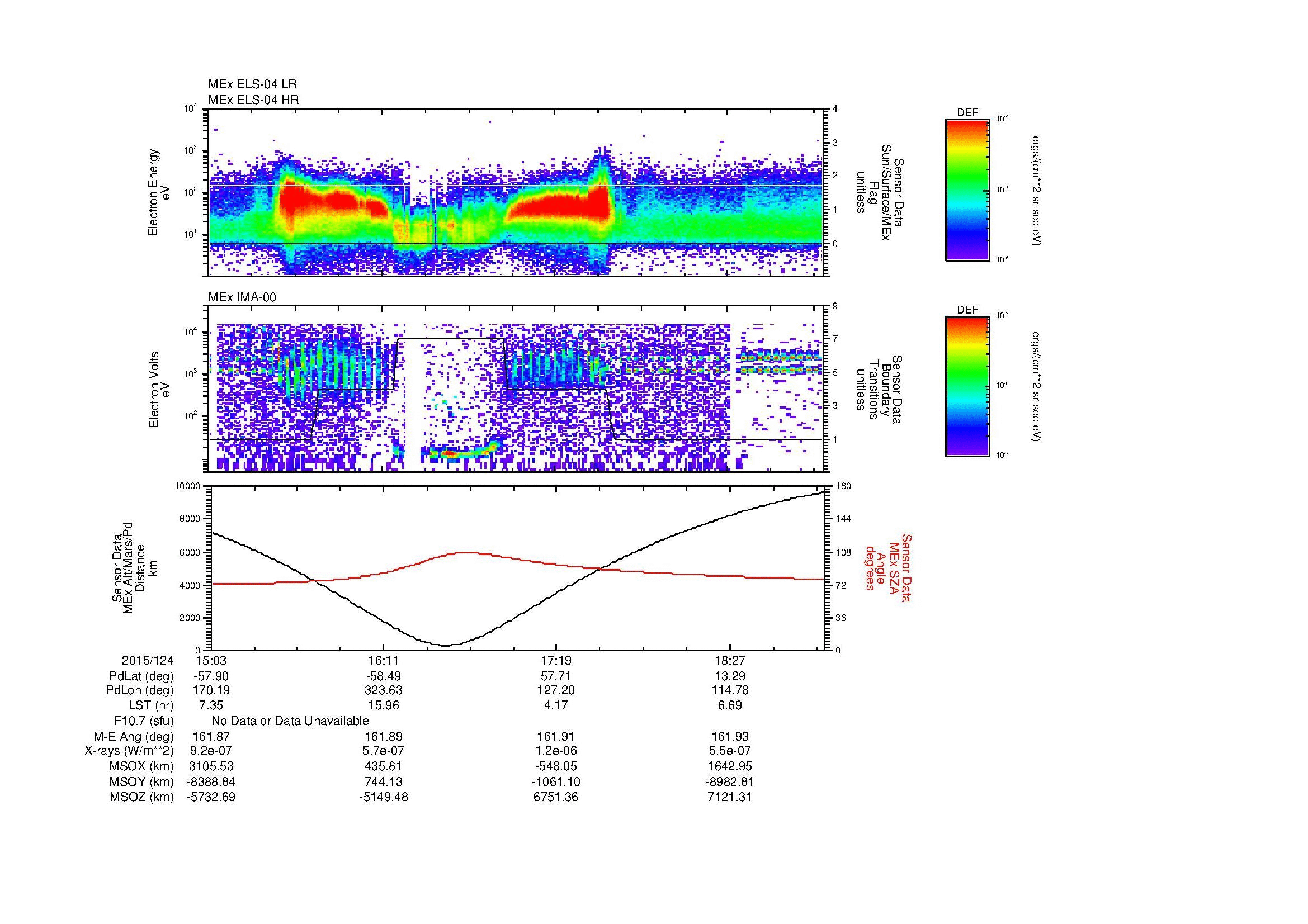Click the 'PdLon (deg)' row label
Image resolution: width=1308 pixels, height=924 pixels.
[x=140, y=690]
